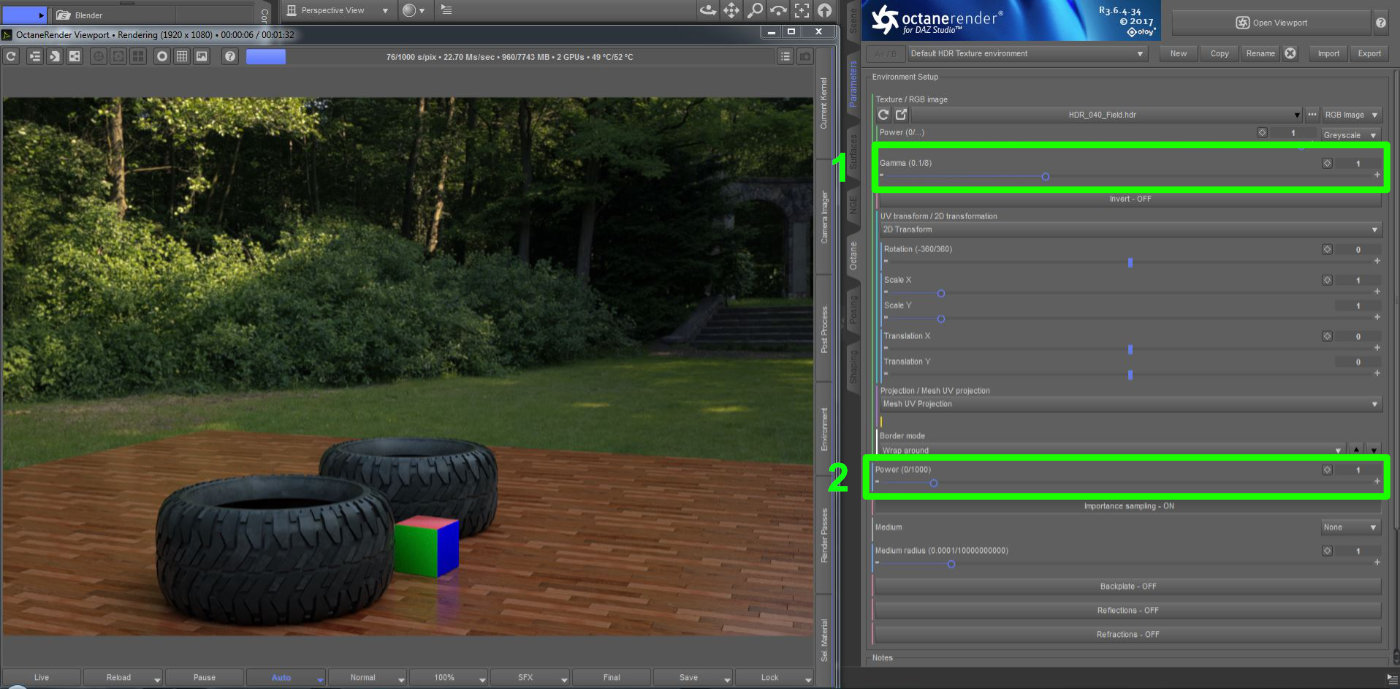Open viewport help question mark icon

point(230,57)
